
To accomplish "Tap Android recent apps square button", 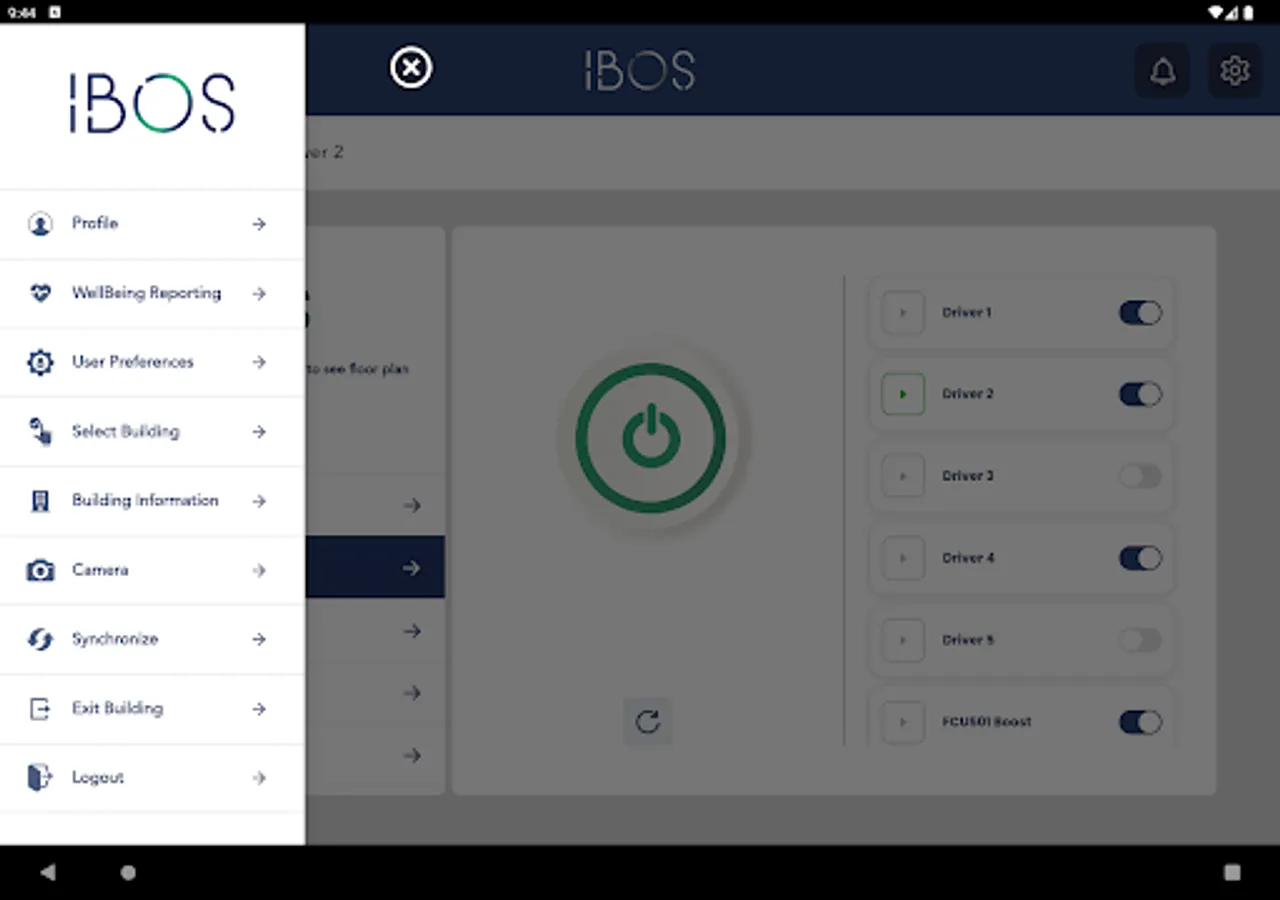I will click(1232, 873).
